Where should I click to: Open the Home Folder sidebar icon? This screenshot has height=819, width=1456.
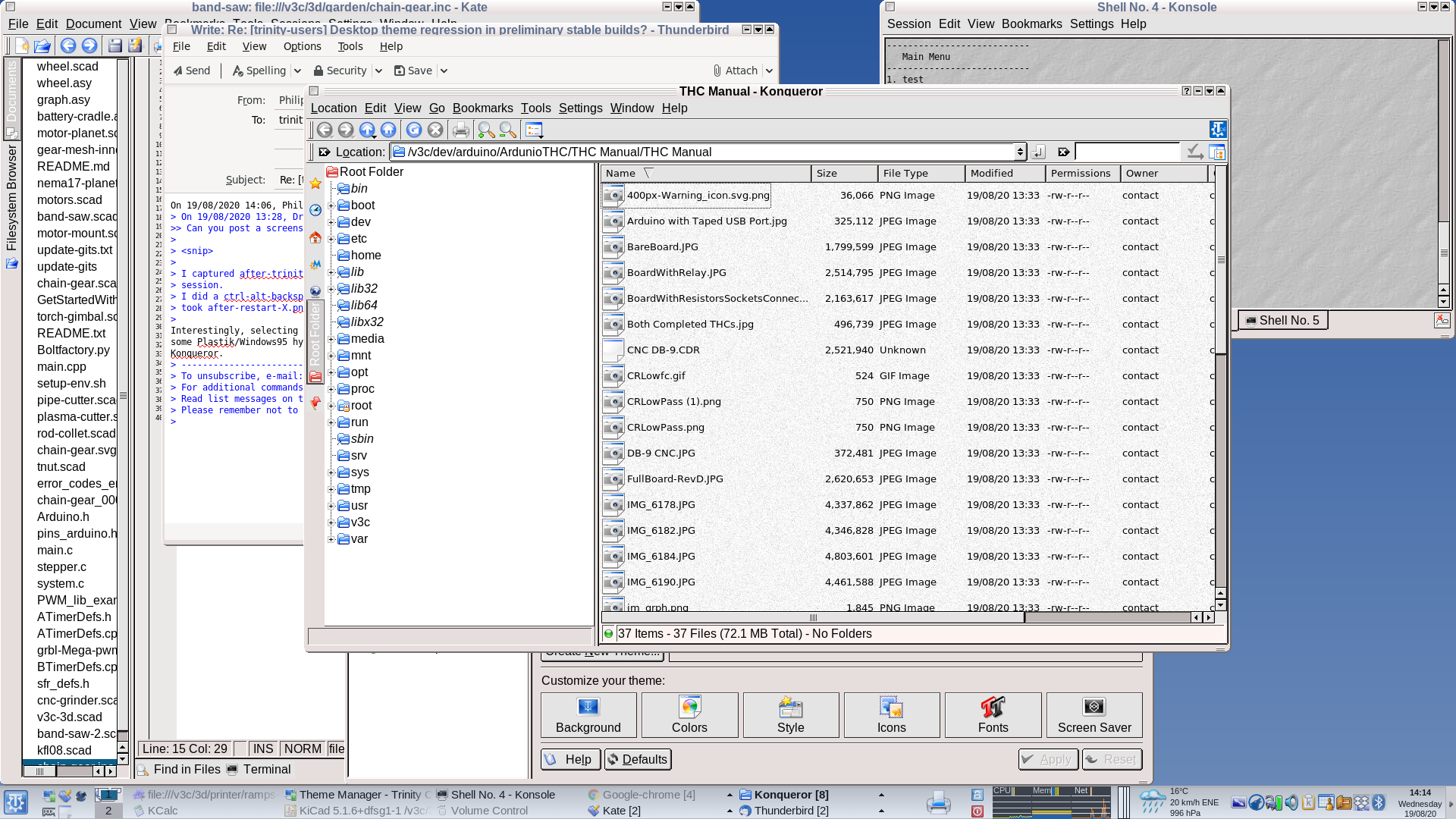[315, 237]
